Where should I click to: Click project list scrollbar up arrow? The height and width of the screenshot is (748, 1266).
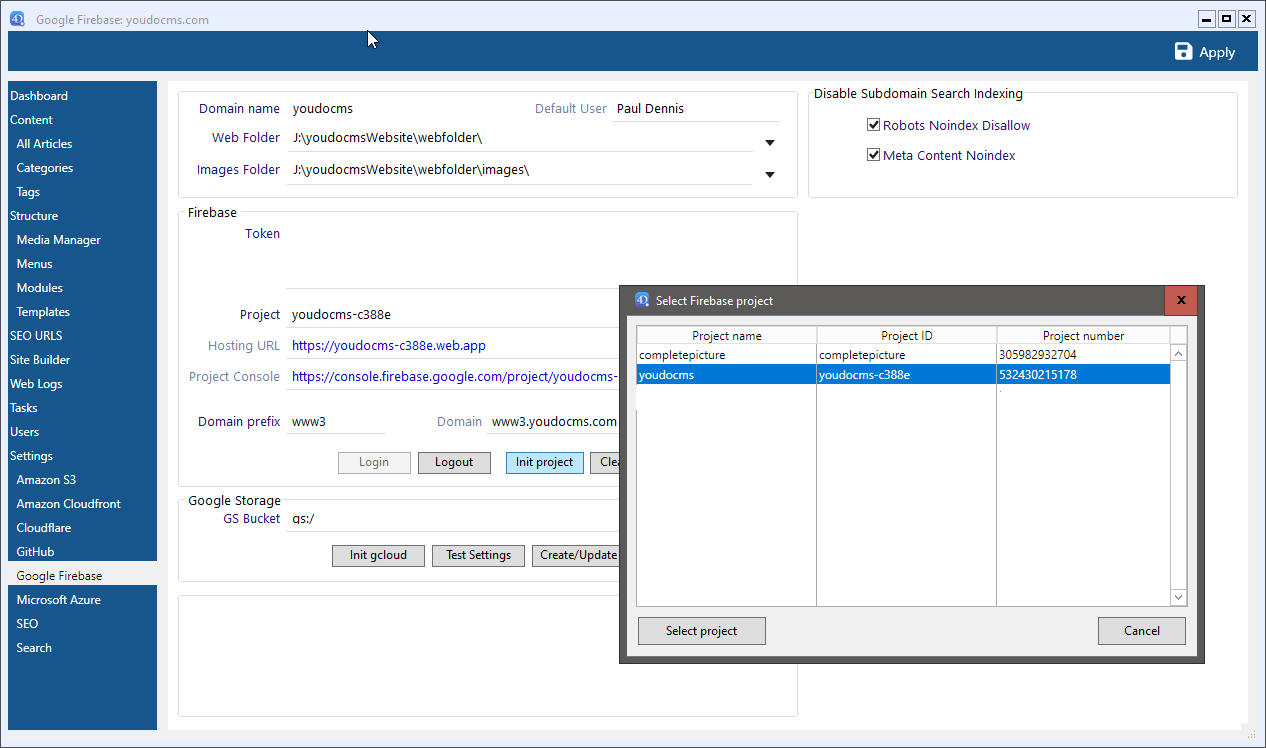pyautogui.click(x=1178, y=354)
